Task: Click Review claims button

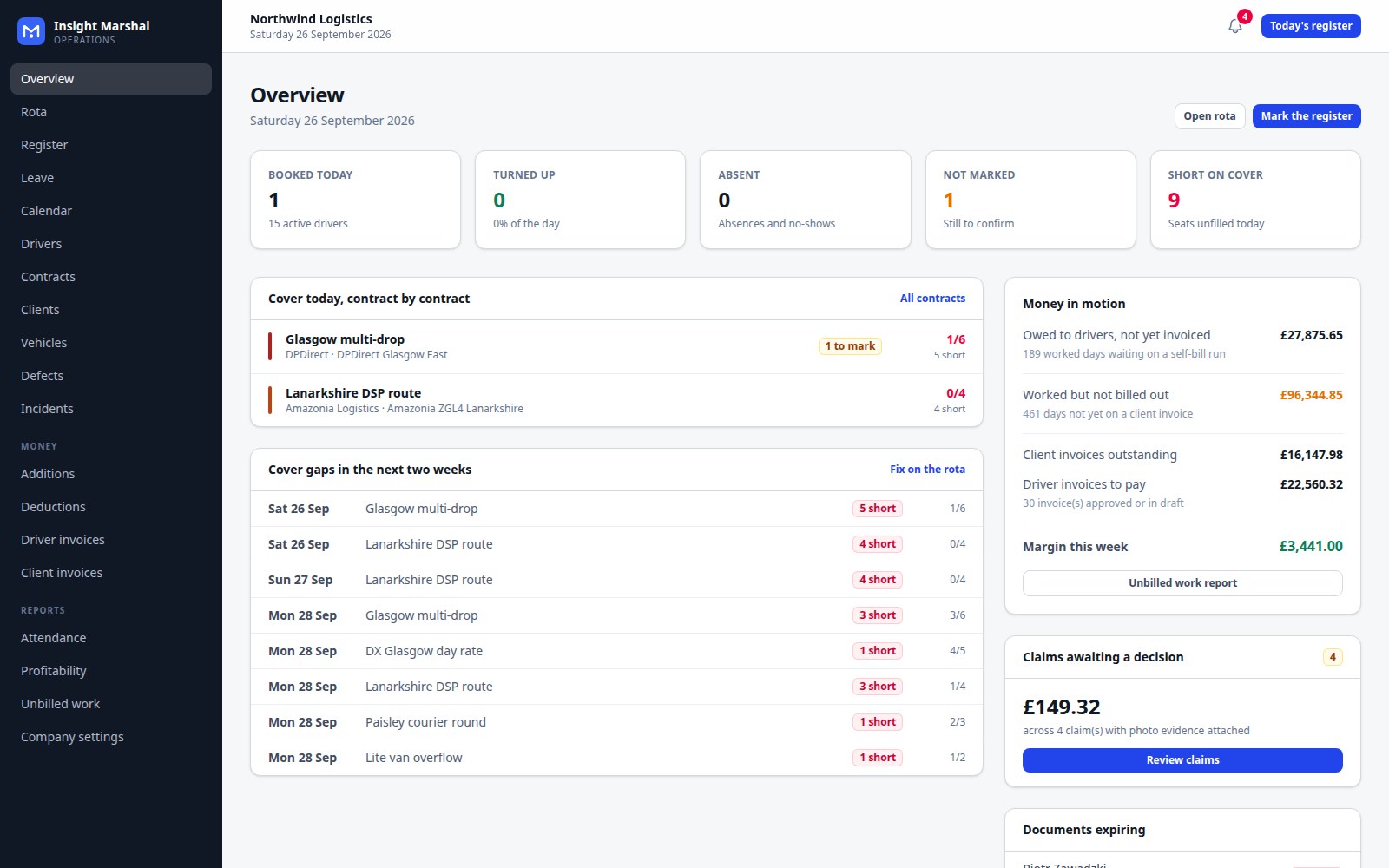Action: pyautogui.click(x=1182, y=760)
